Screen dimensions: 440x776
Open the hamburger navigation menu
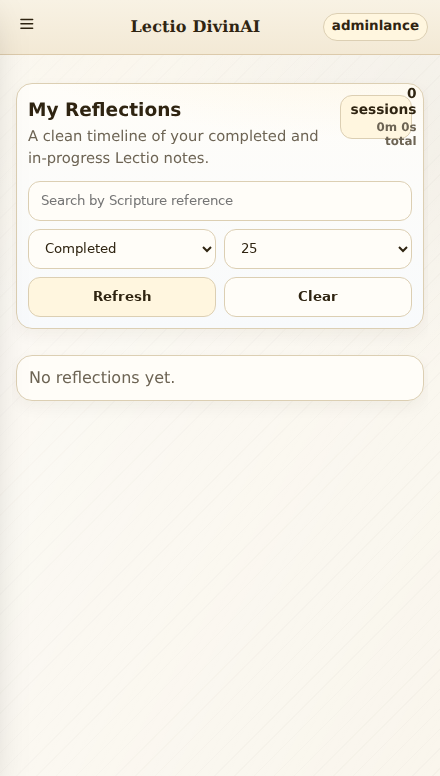click(27, 24)
